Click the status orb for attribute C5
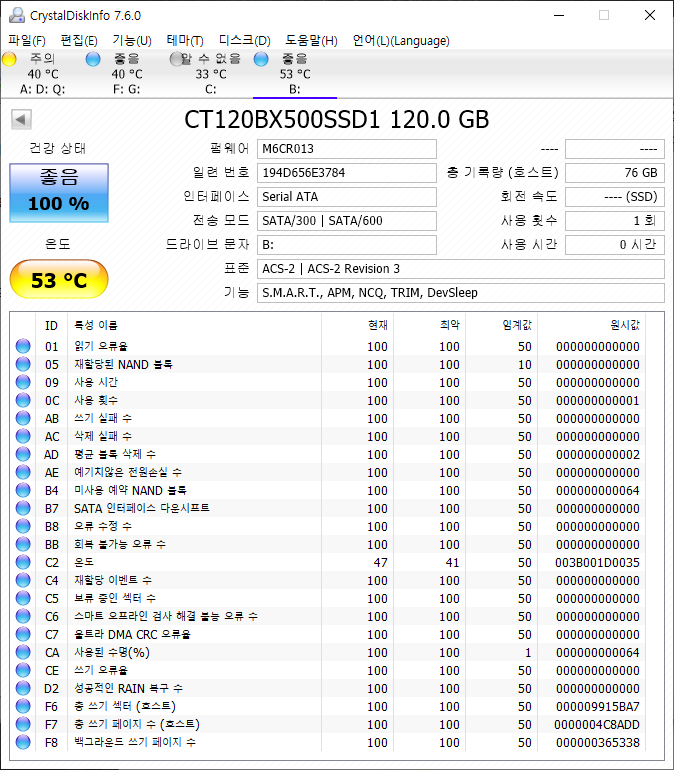The height and width of the screenshot is (770, 674). pos(23,598)
